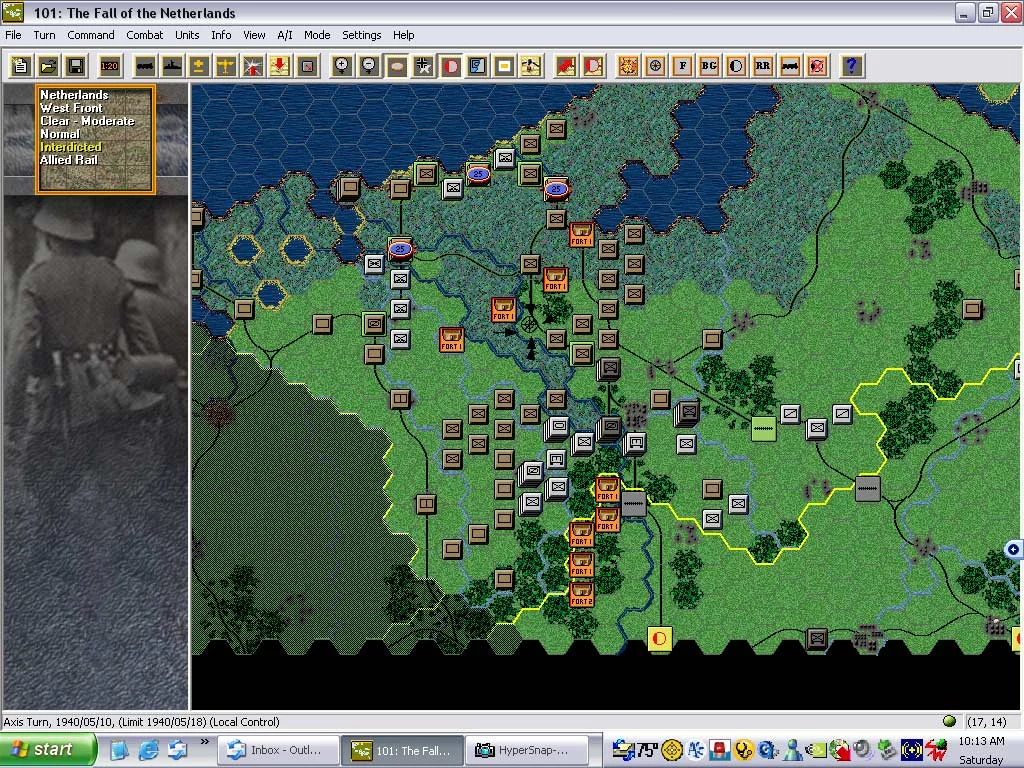
Task: Zoom in with the plus magnifier
Action: click(x=342, y=65)
